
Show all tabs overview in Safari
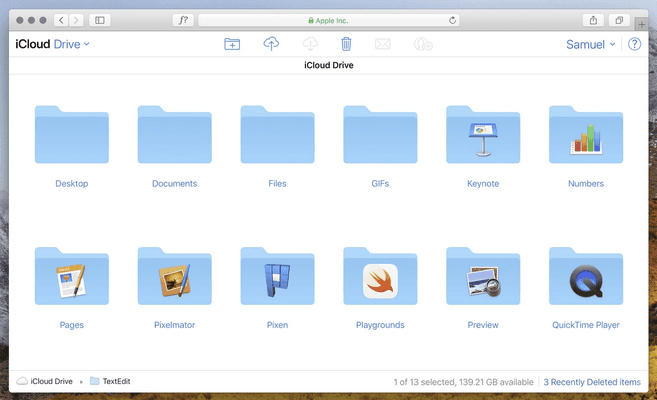pyautogui.click(x=619, y=20)
